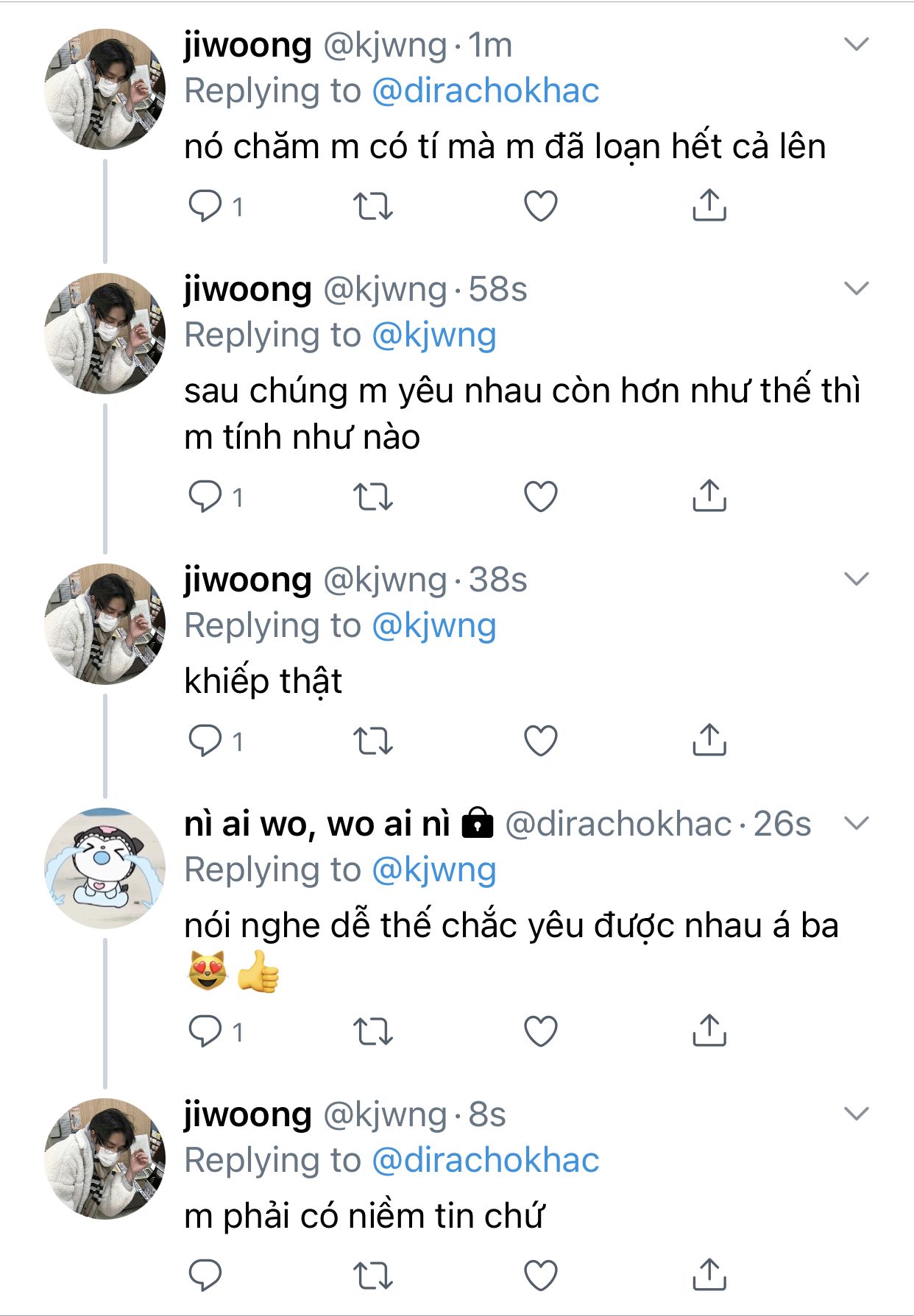The image size is (914, 1316).
Task: Like the 'khiếp thật' tweet
Action: (x=541, y=741)
